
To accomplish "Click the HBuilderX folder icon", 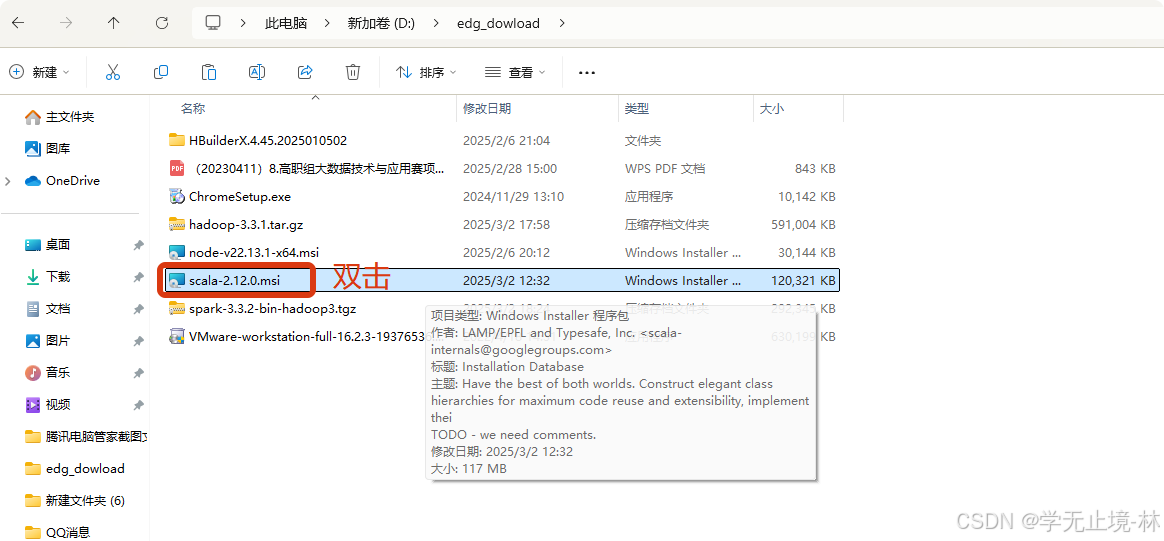I will (x=177, y=140).
